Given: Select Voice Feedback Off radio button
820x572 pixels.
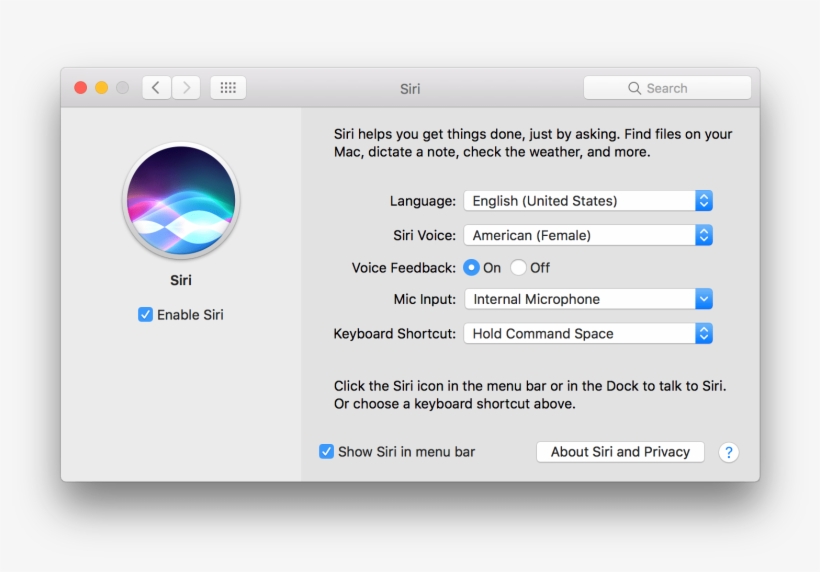Looking at the screenshot, I should coord(518,268).
